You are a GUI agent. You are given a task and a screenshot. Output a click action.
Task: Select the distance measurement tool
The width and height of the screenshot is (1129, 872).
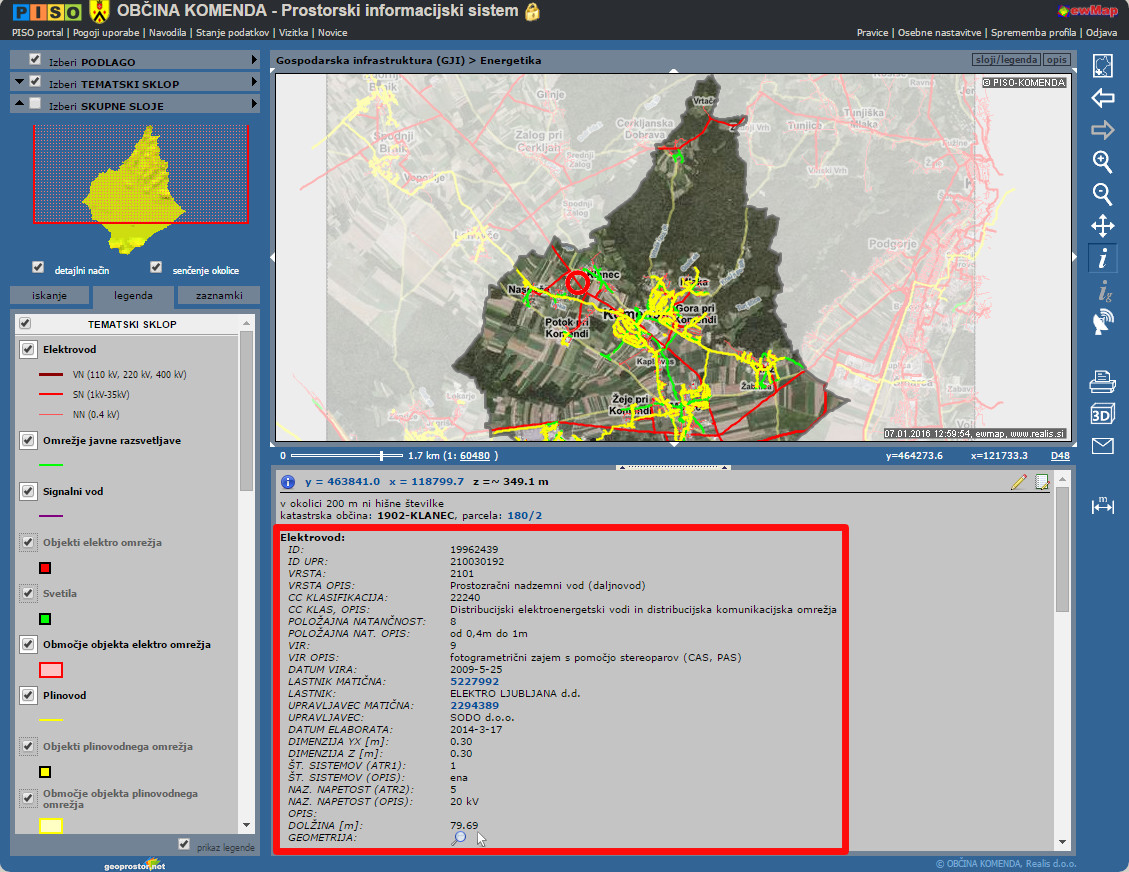point(1102,506)
